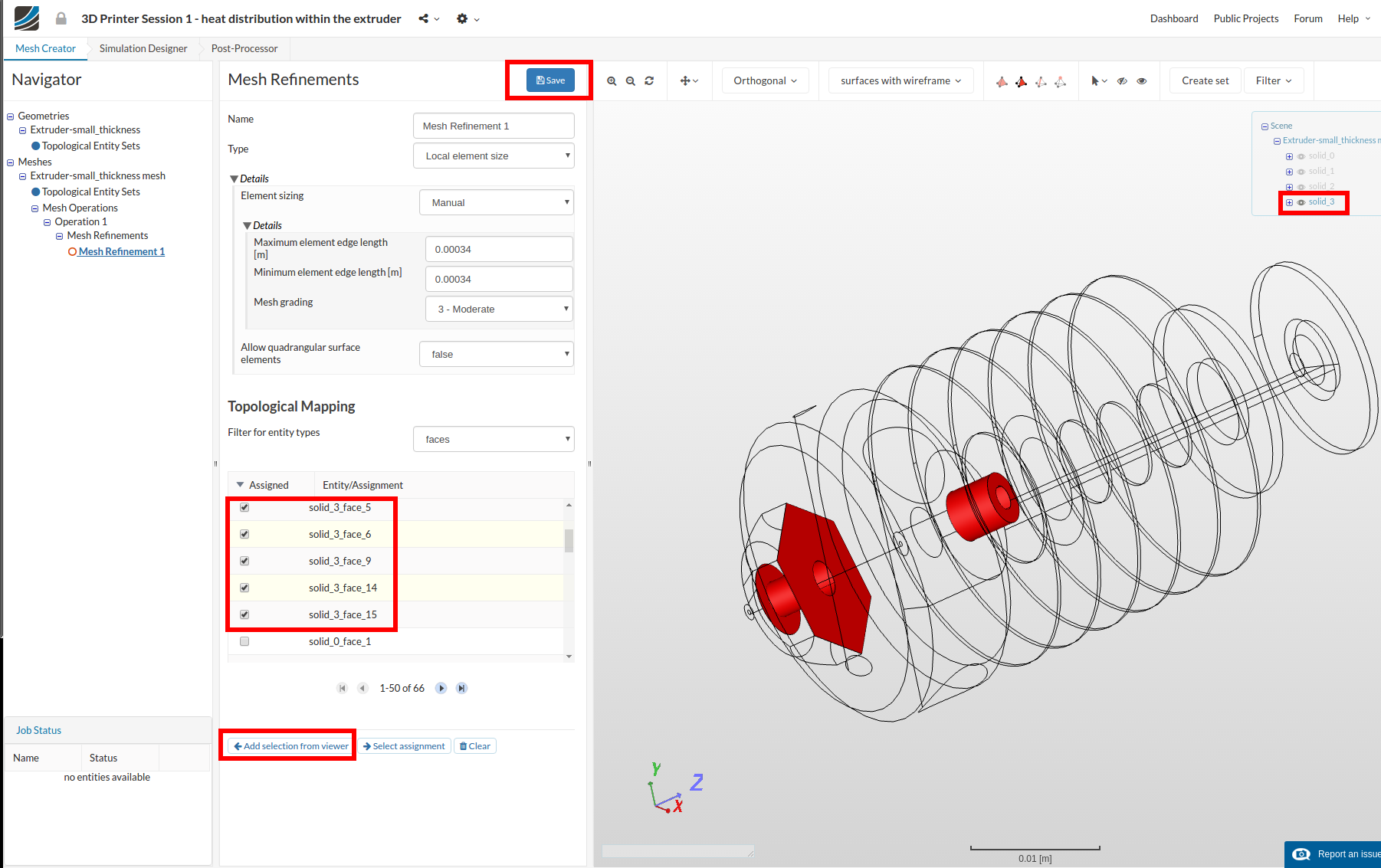Image resolution: width=1381 pixels, height=868 pixels.
Task: Click the Save button
Action: (550, 80)
